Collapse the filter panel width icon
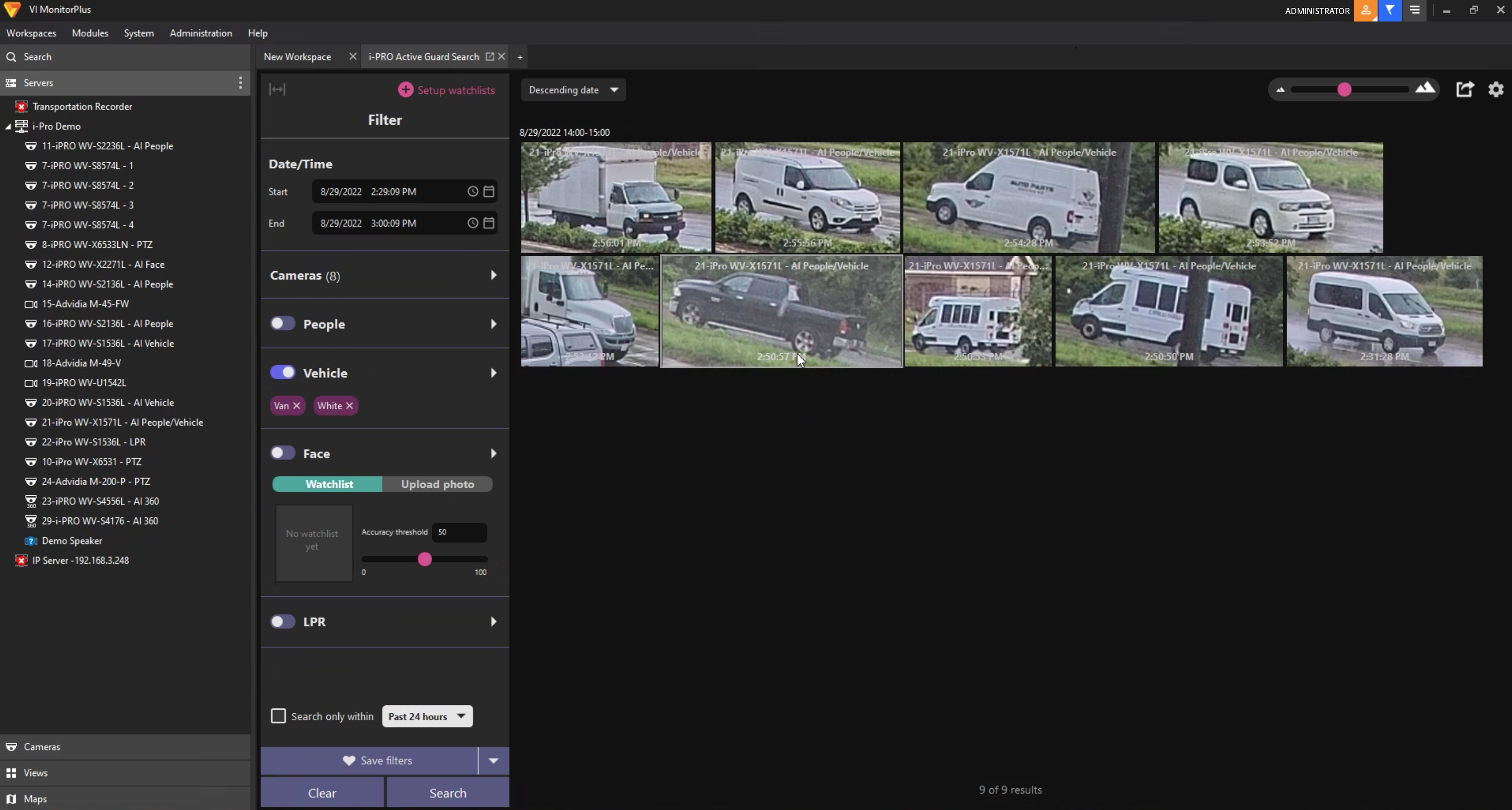1512x810 pixels. click(277, 89)
